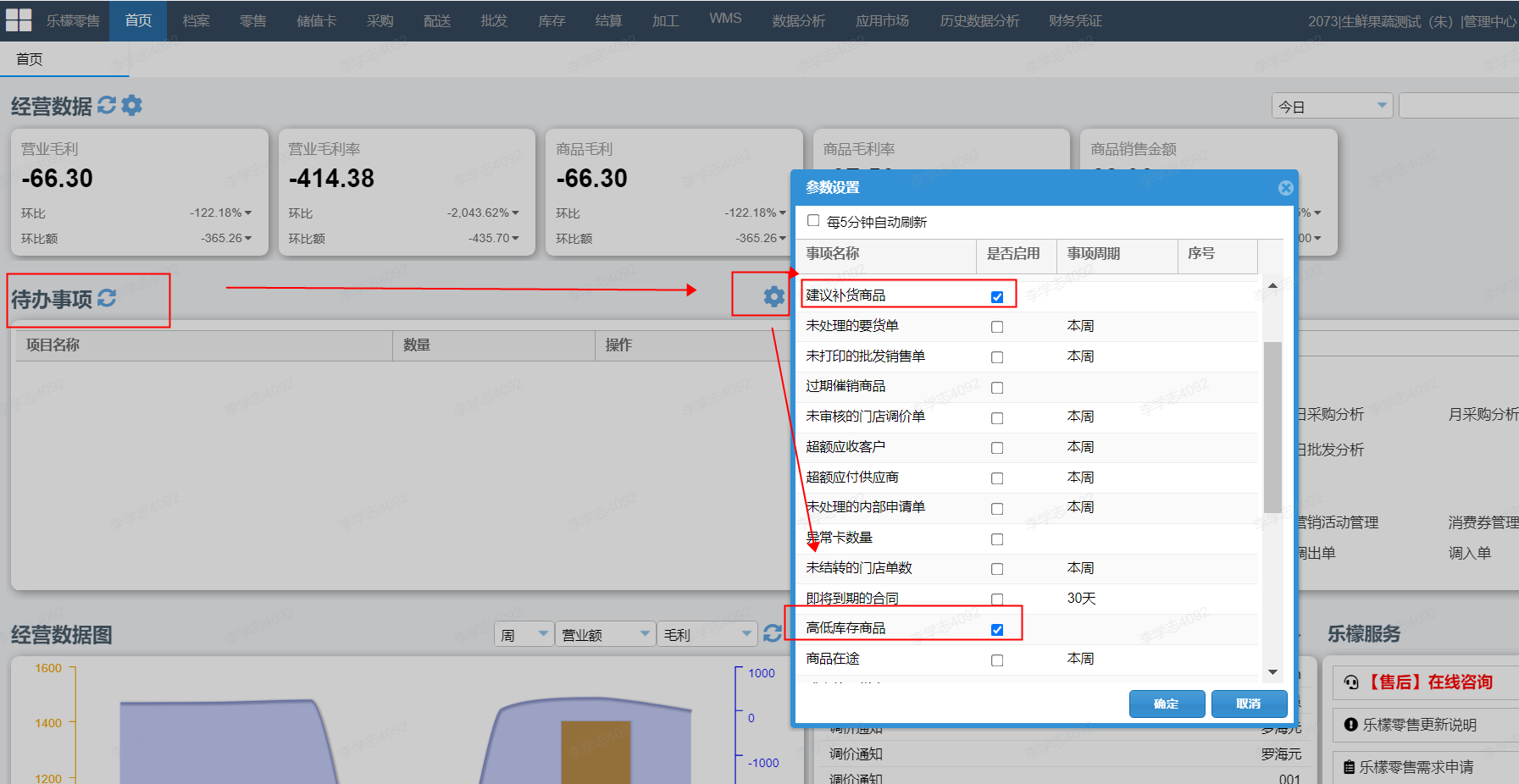Click the 乐檬零售需求申请 clipboard icon
The image size is (1519, 784).
(1350, 767)
